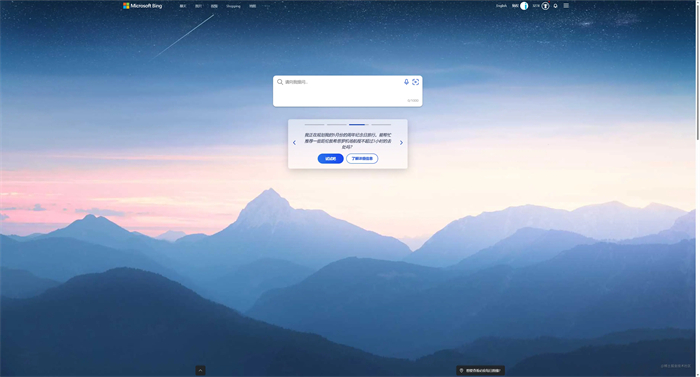Switch language to English
Screen dimensions: 700x377
(x=501, y=6)
